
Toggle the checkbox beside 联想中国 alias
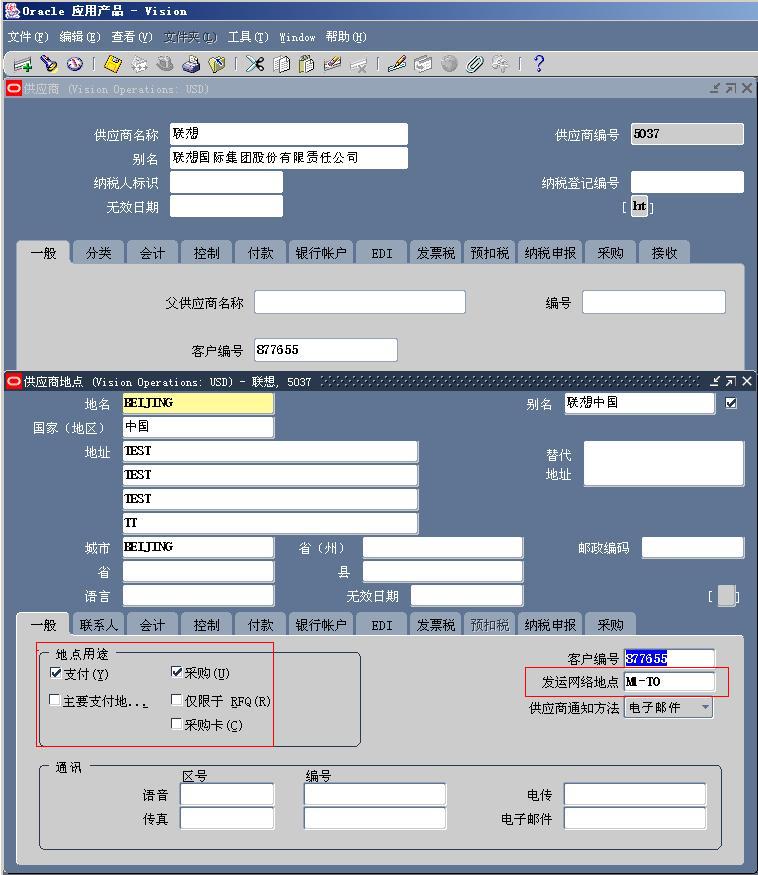click(x=731, y=403)
